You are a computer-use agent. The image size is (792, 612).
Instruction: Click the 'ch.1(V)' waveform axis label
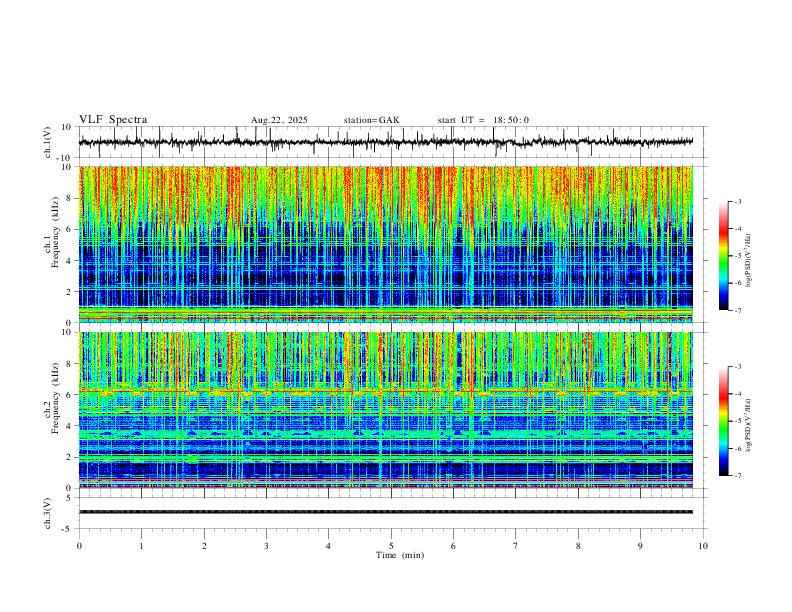pos(48,142)
